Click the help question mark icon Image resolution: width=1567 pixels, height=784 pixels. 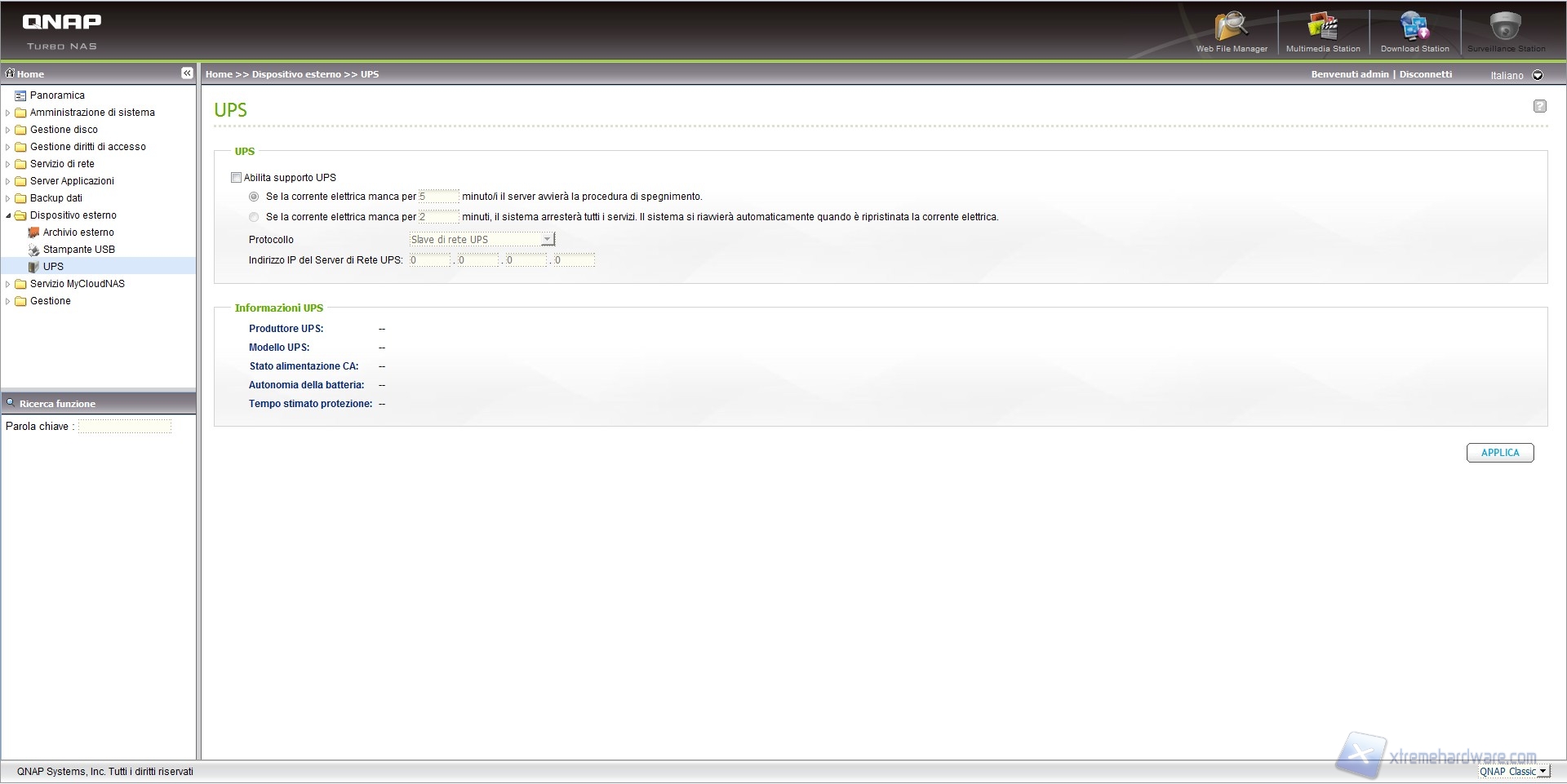pos(1539,106)
